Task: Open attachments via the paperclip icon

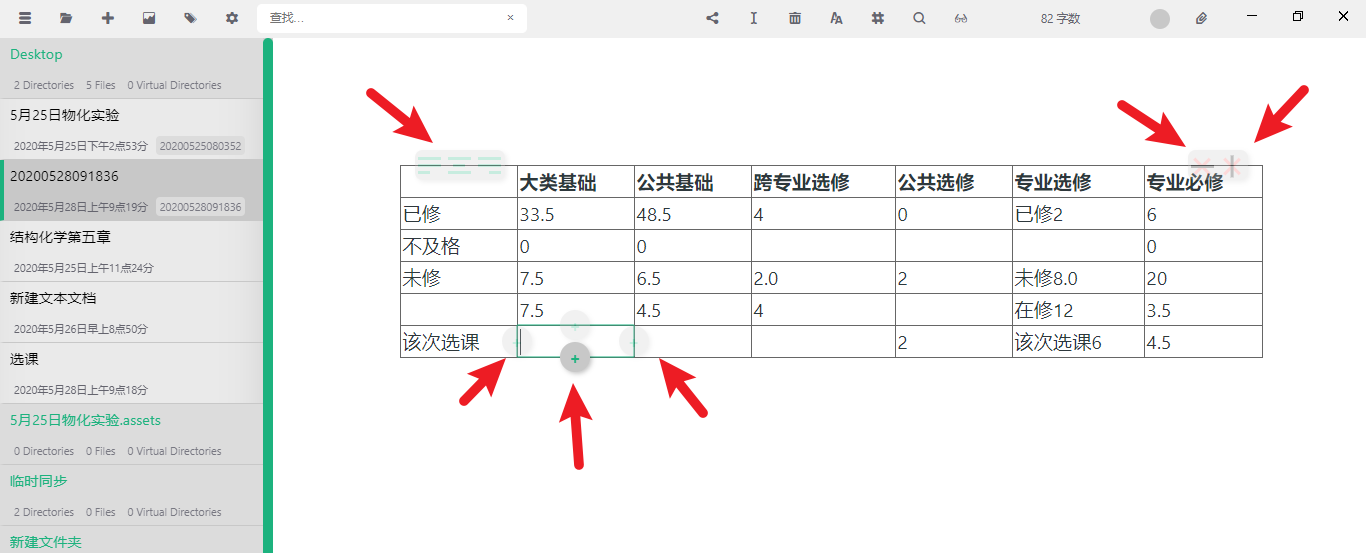Action: (x=1202, y=18)
